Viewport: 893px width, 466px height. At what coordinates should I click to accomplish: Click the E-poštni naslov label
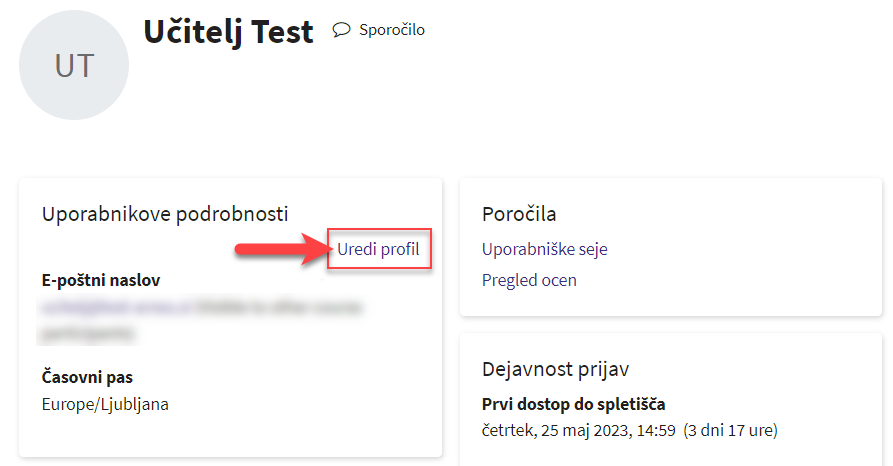[x=101, y=281]
